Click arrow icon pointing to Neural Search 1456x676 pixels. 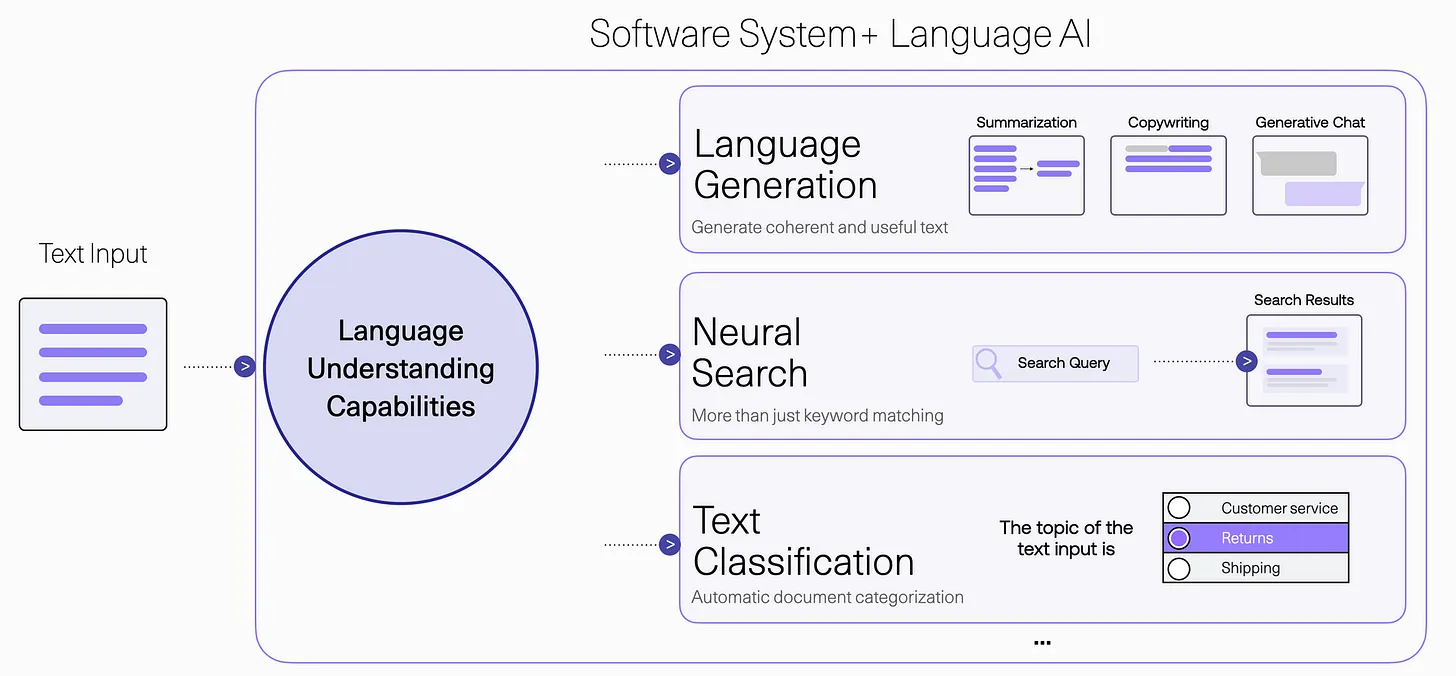click(x=670, y=354)
